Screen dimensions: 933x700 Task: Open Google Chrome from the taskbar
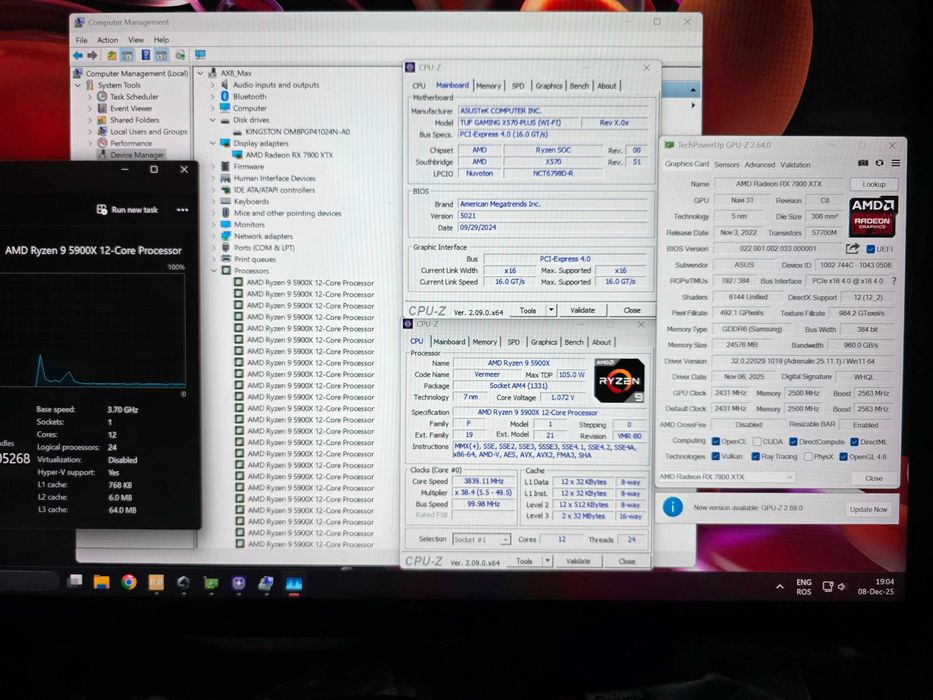pyautogui.click(x=129, y=582)
